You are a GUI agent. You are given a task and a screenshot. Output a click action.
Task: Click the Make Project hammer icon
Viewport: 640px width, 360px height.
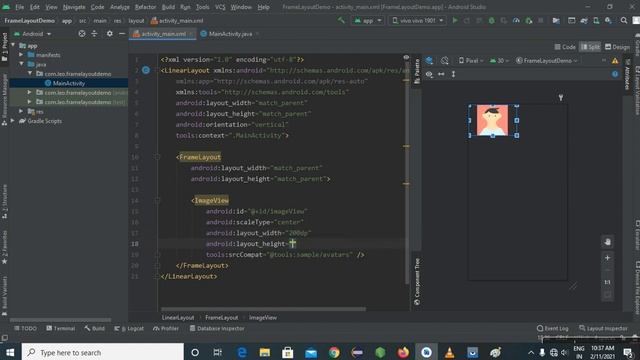click(341, 20)
